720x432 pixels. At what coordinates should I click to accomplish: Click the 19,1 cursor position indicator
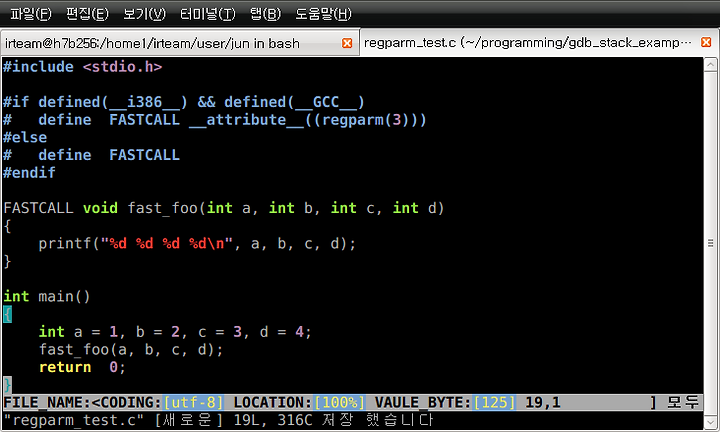pos(543,403)
